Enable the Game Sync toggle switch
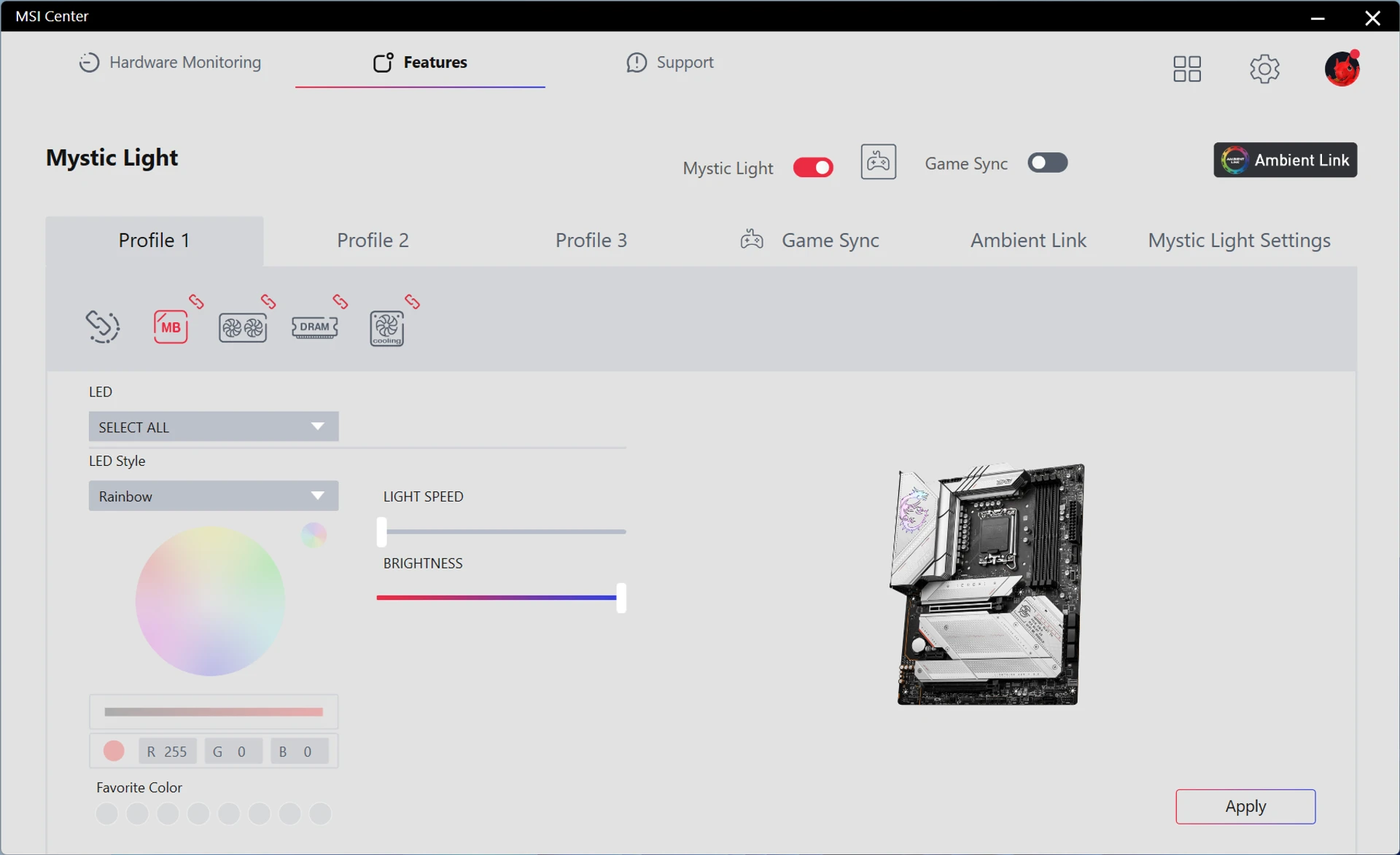The height and width of the screenshot is (855, 1400). click(1047, 163)
